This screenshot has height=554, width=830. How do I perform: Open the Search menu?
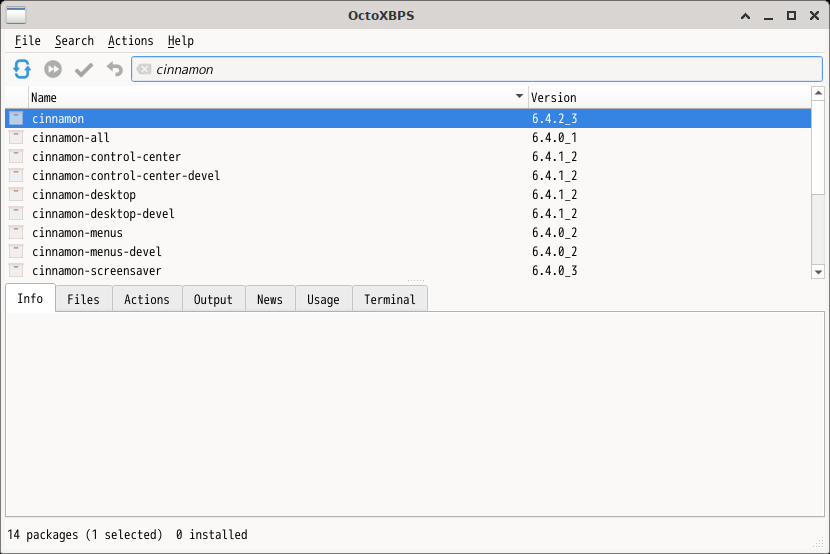point(74,41)
